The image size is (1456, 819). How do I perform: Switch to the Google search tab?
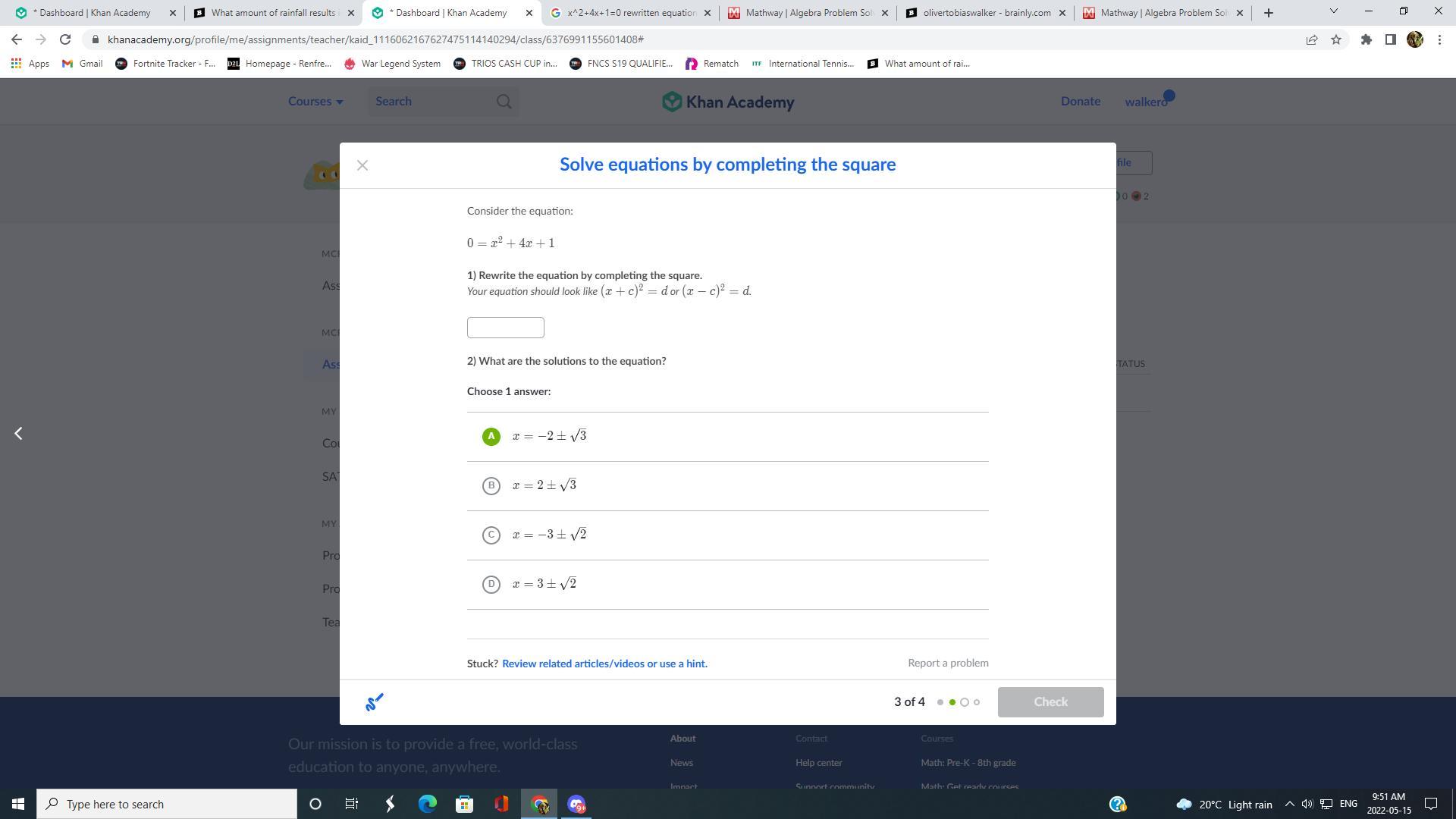click(x=631, y=13)
